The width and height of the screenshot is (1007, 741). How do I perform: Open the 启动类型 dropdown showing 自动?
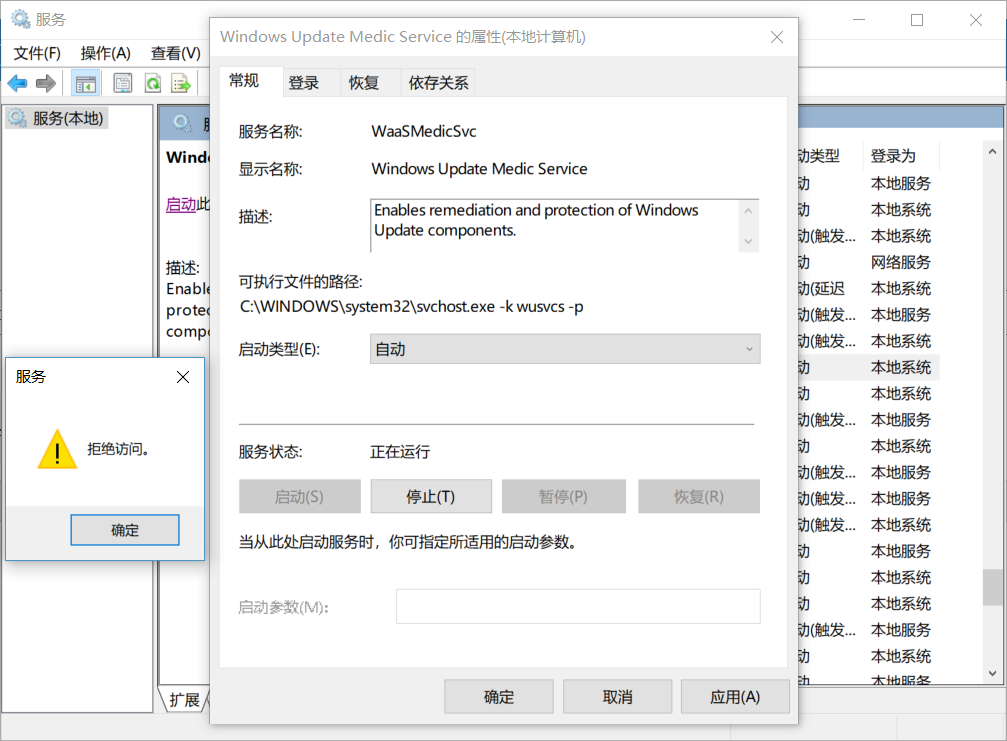click(565, 349)
